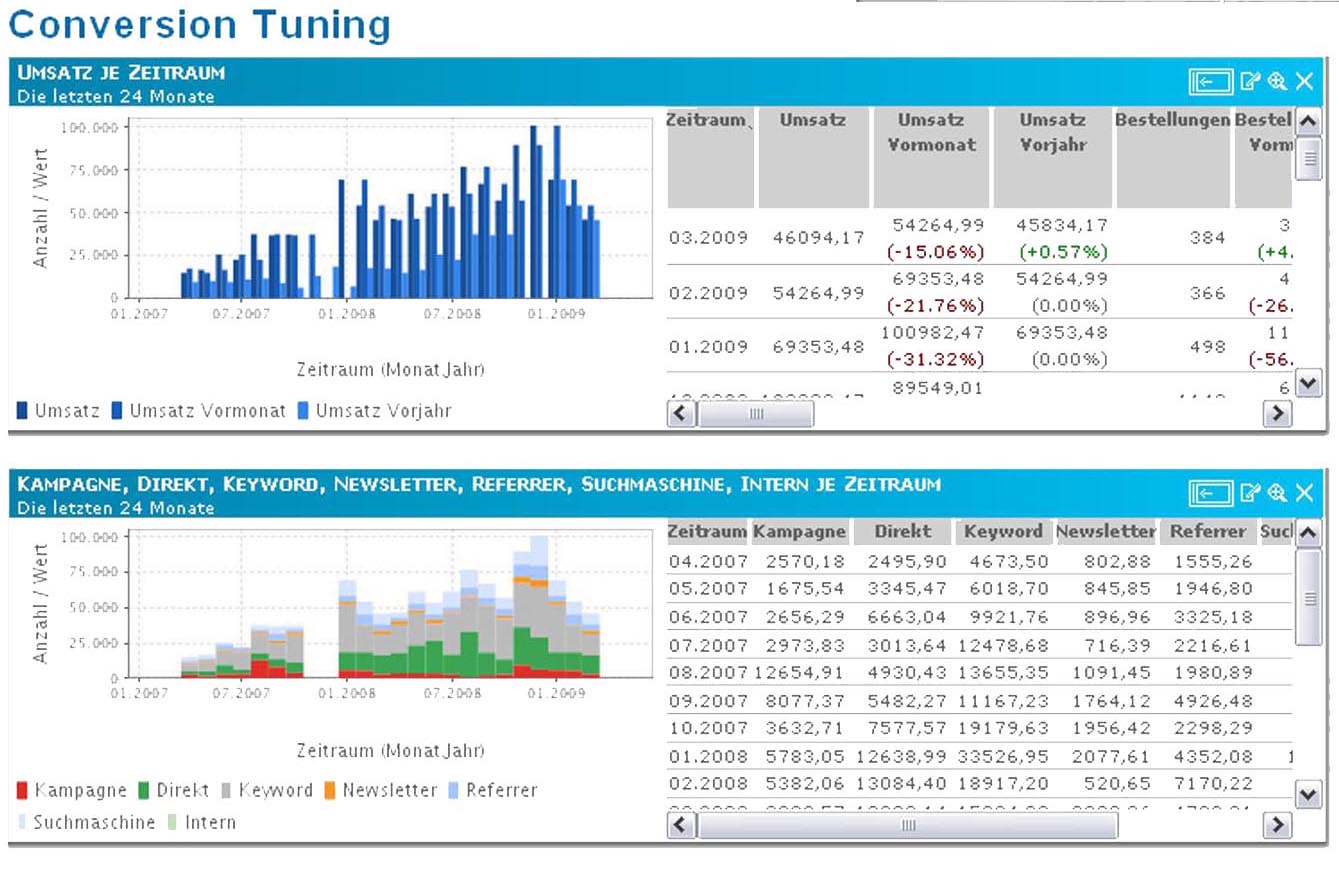1339x869 pixels.
Task: Sort by Umsatz Vorjahr column header
Action: point(1052,157)
